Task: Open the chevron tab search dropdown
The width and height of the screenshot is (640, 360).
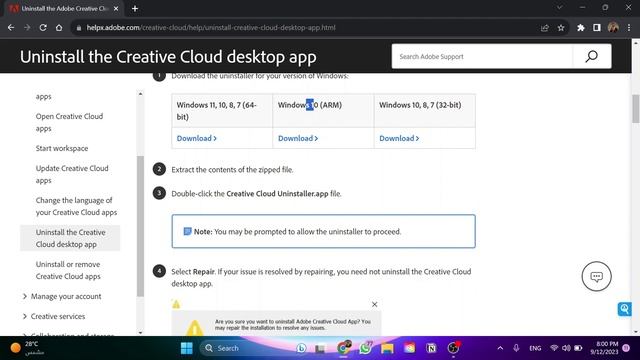Action: (x=560, y=7)
